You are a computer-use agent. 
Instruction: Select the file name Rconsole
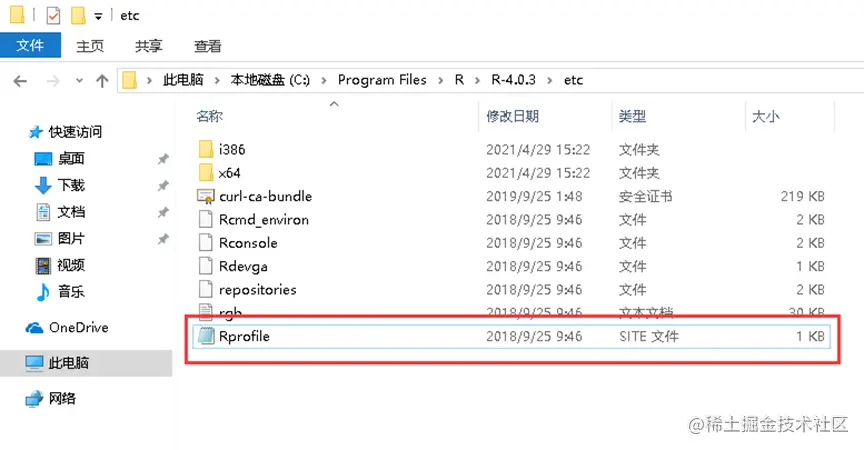pos(248,243)
